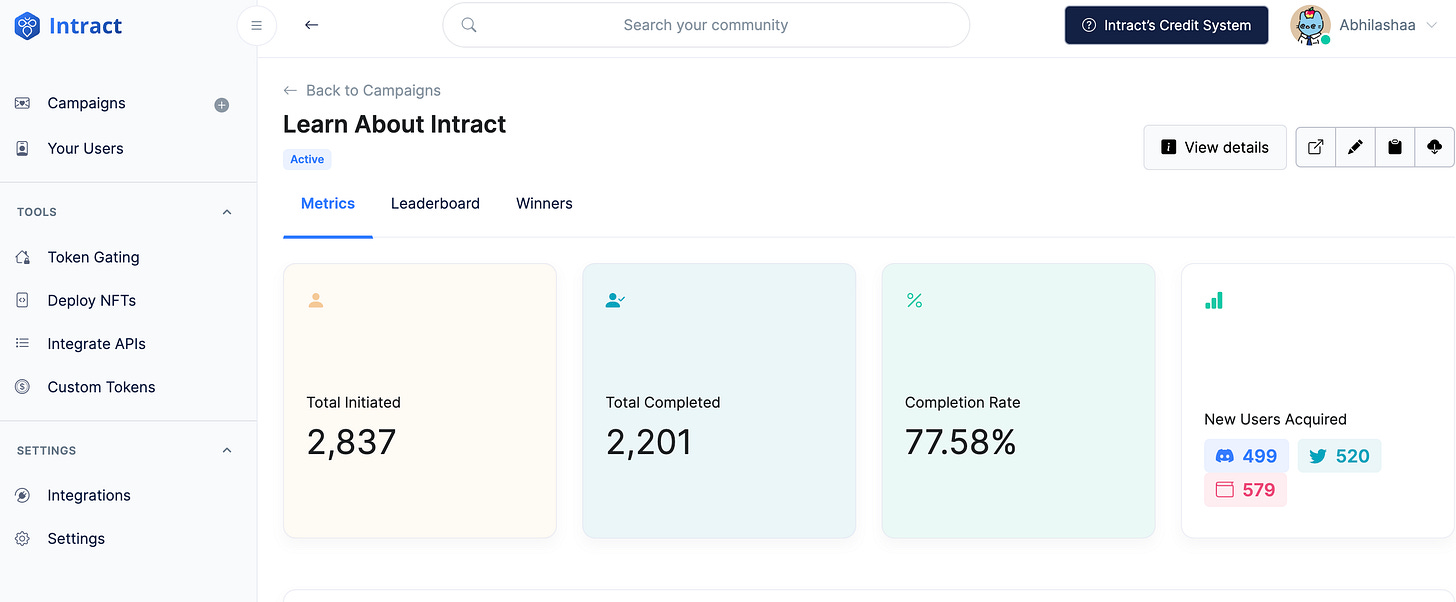This screenshot has width=1456, height=602.
Task: Click the cloud download icon
Action: coord(1434,147)
